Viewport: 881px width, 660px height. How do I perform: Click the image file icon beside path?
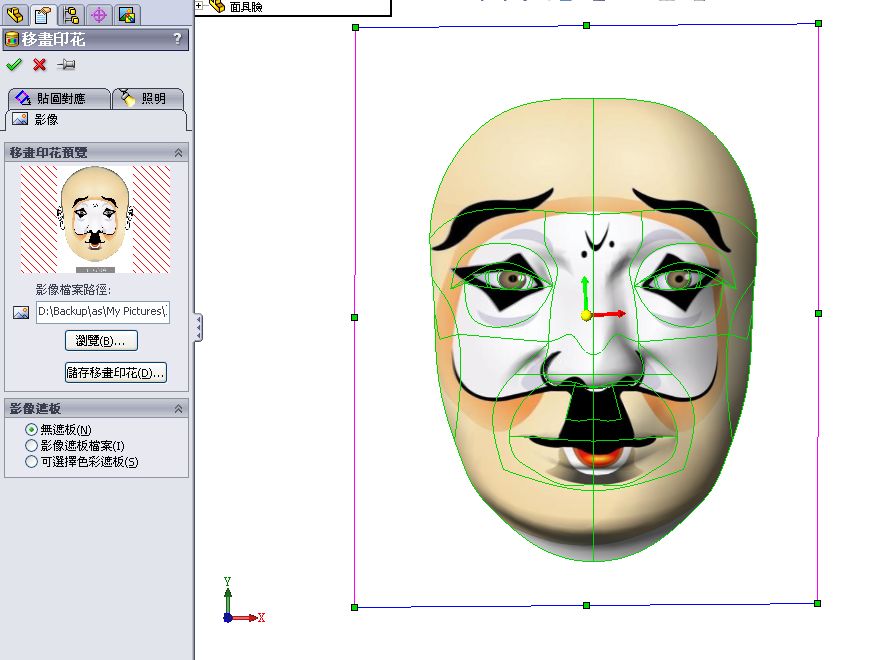pos(21,312)
